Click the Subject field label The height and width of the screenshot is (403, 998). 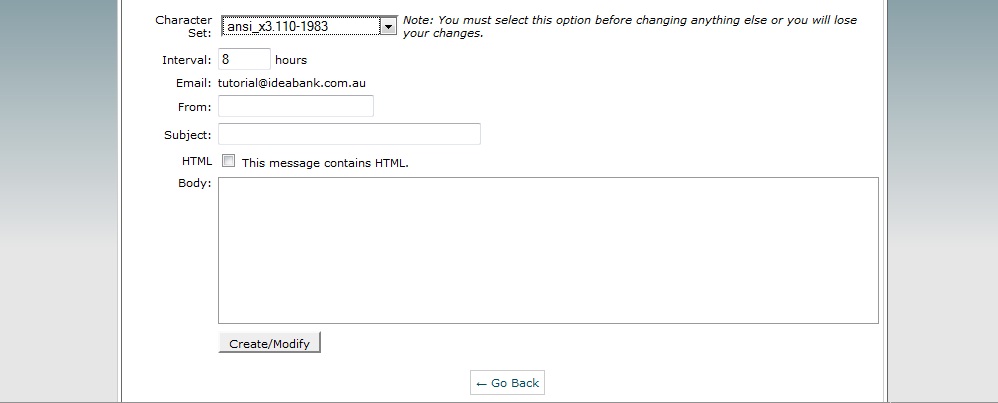click(x=187, y=135)
